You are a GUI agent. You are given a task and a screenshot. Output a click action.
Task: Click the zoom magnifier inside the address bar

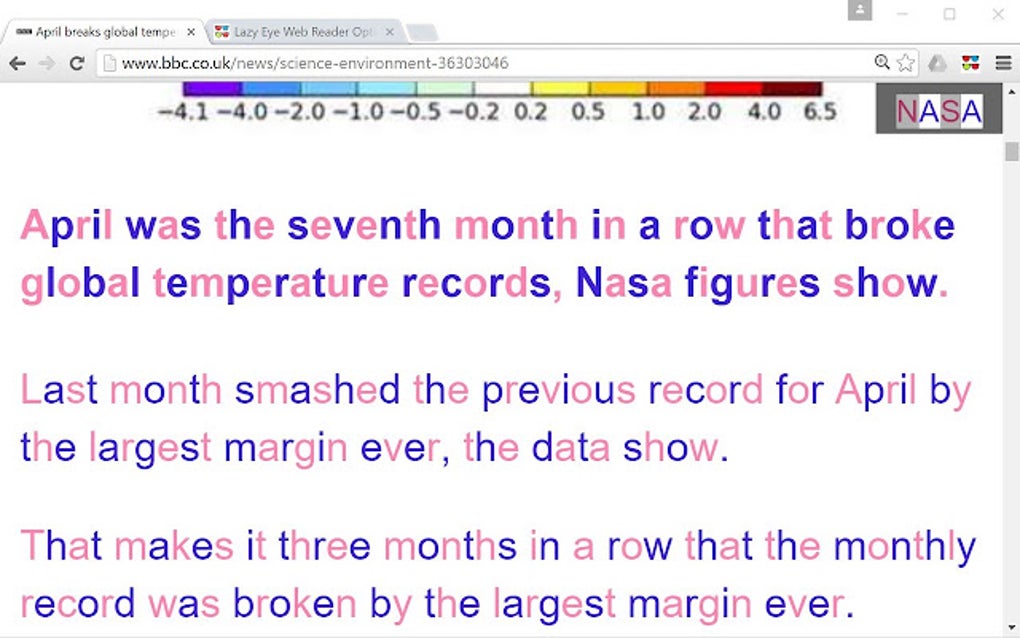[880, 62]
